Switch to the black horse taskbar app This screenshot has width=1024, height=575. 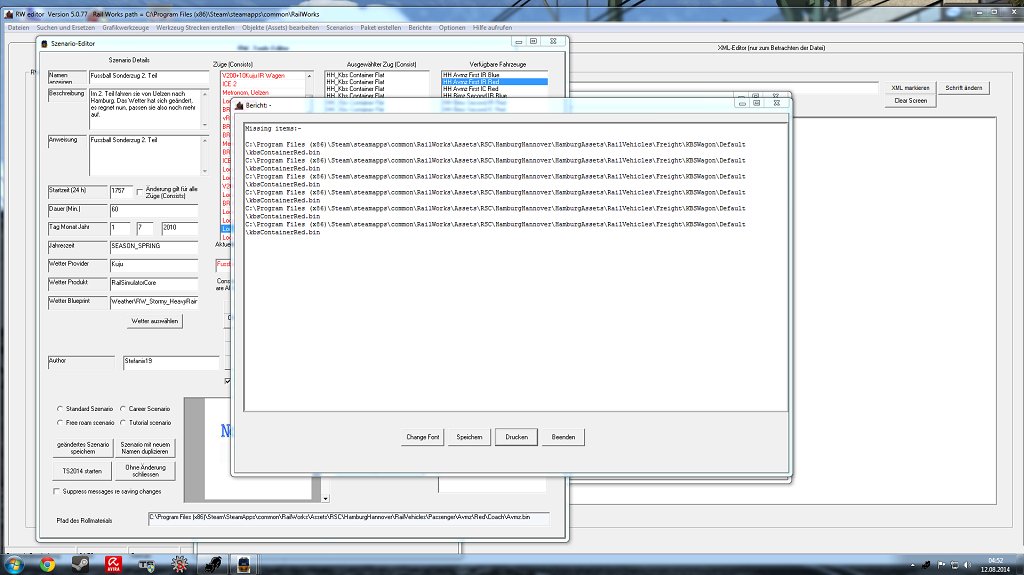pyautogui.click(x=213, y=564)
